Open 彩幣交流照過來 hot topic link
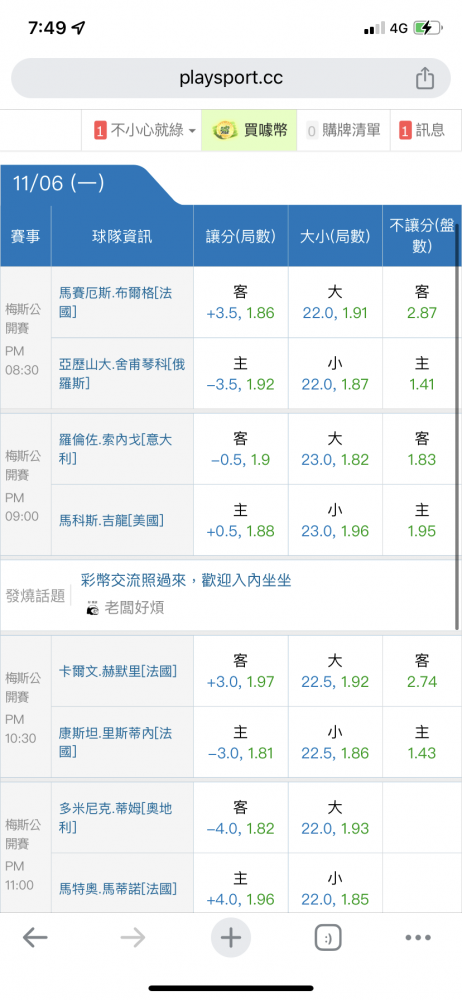 [186, 580]
